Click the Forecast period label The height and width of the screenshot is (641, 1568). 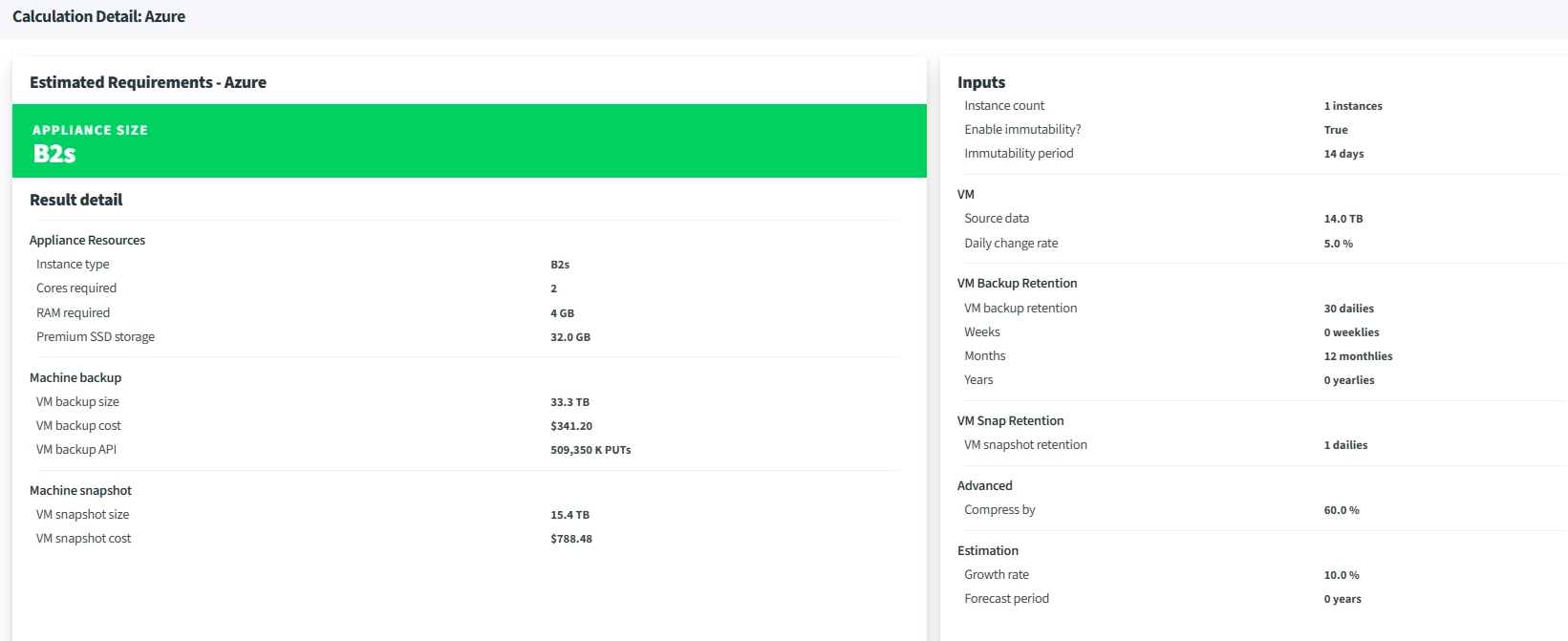(1006, 599)
